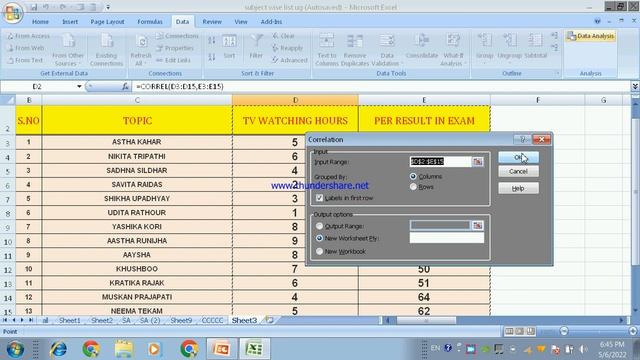Screen dimensions: 640x360
Task: Click Connections button in ribbon
Action: (x=177, y=36)
